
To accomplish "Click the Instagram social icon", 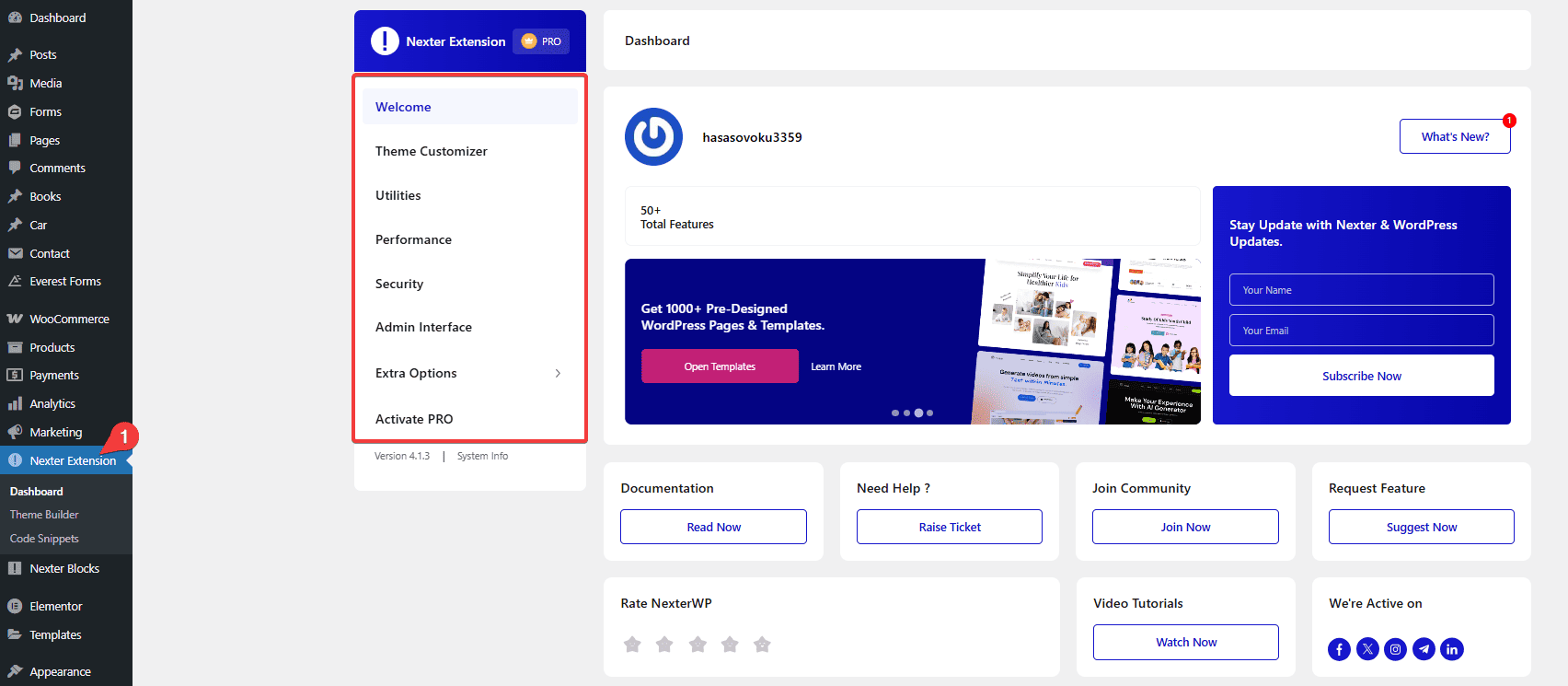I will coord(1396,649).
